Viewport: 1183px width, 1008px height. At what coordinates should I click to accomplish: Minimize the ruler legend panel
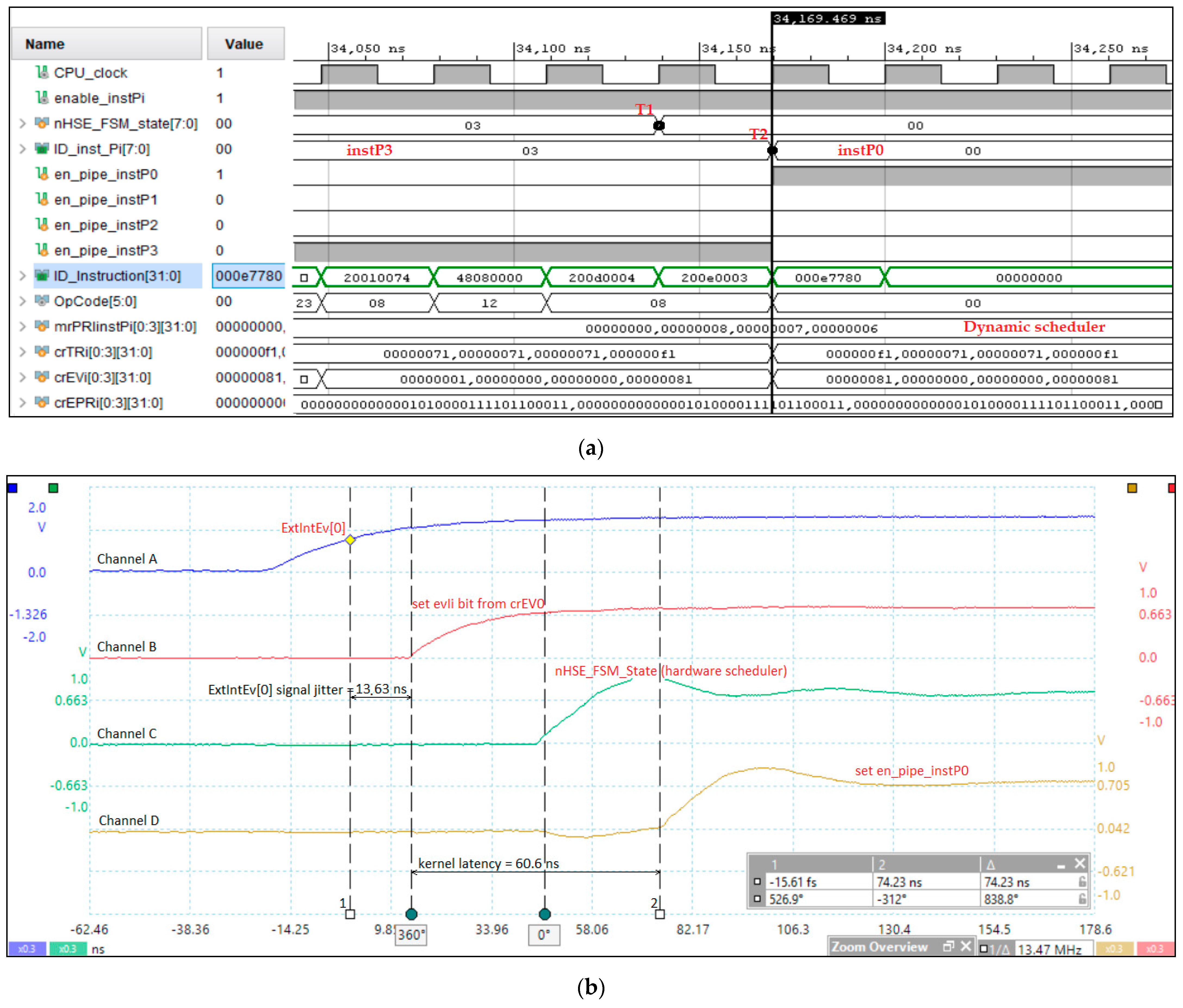(1061, 866)
